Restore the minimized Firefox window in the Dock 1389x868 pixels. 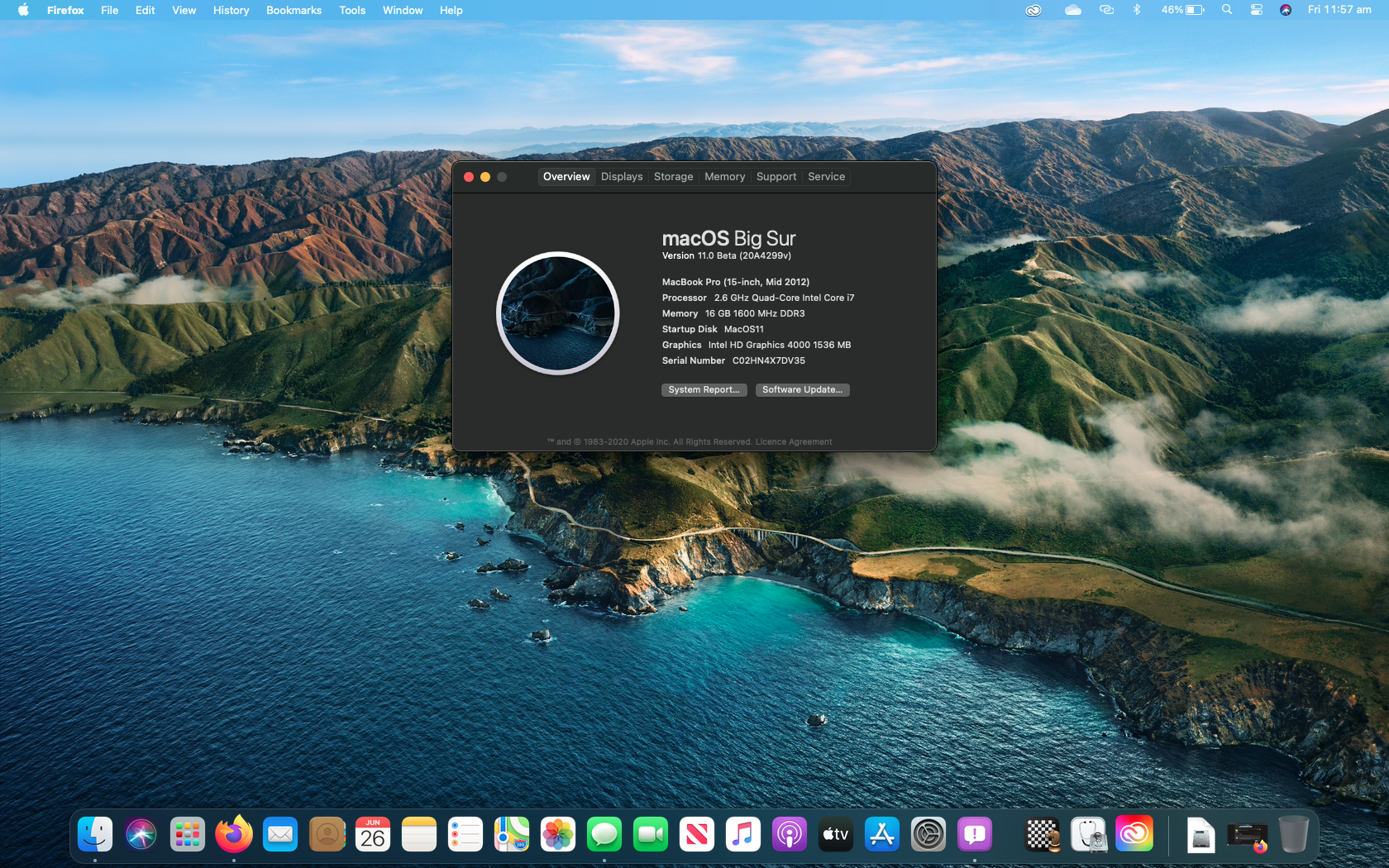pos(1247,836)
